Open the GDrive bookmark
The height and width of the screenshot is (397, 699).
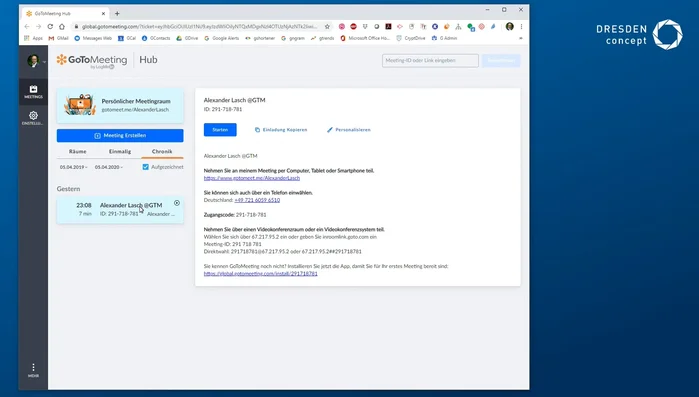187,38
